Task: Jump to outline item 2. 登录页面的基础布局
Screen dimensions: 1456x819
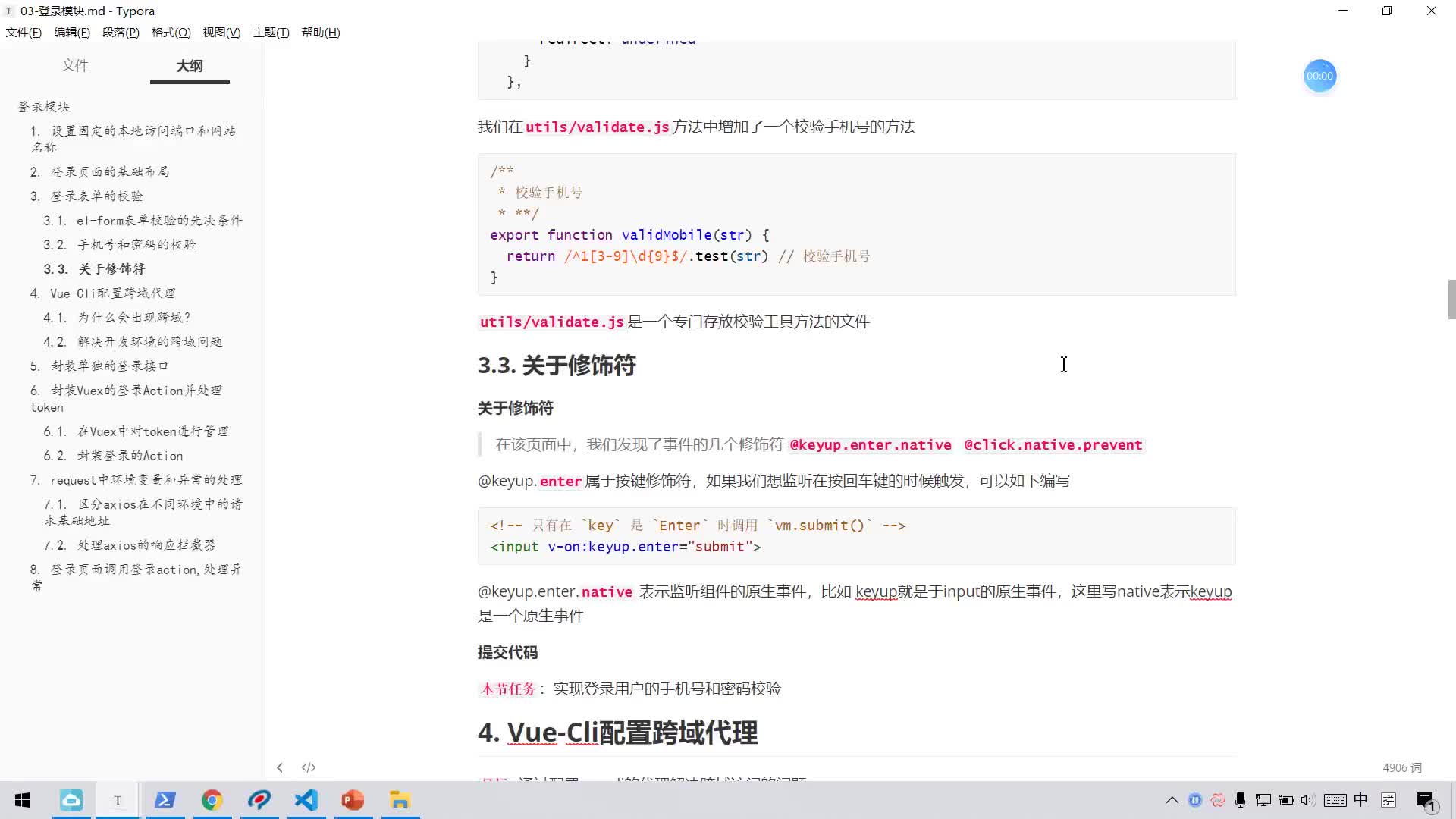Action: click(x=99, y=172)
